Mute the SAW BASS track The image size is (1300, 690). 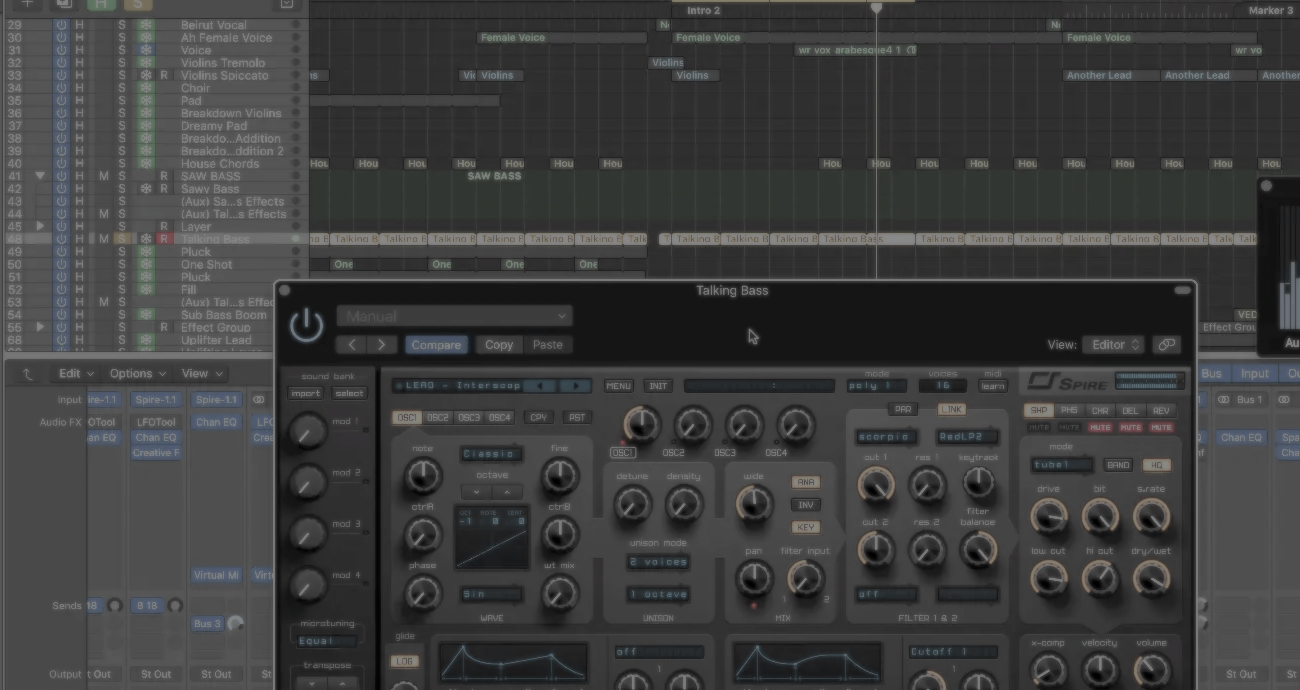coord(103,176)
